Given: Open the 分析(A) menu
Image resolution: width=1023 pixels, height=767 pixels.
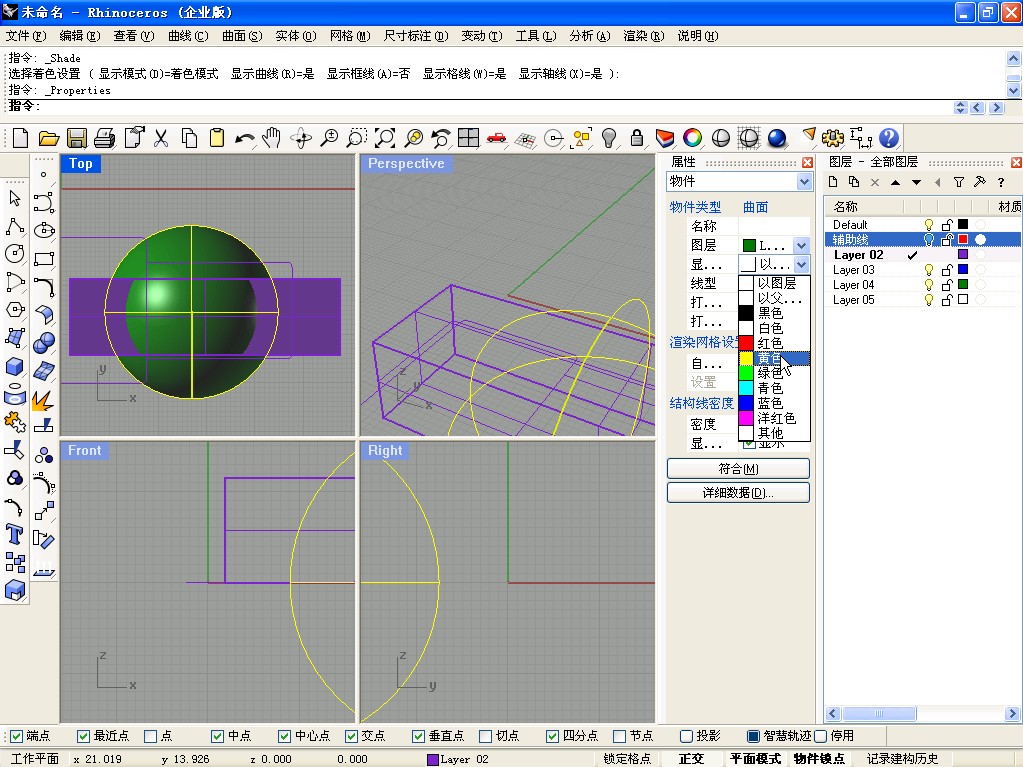Looking at the screenshot, I should point(589,36).
